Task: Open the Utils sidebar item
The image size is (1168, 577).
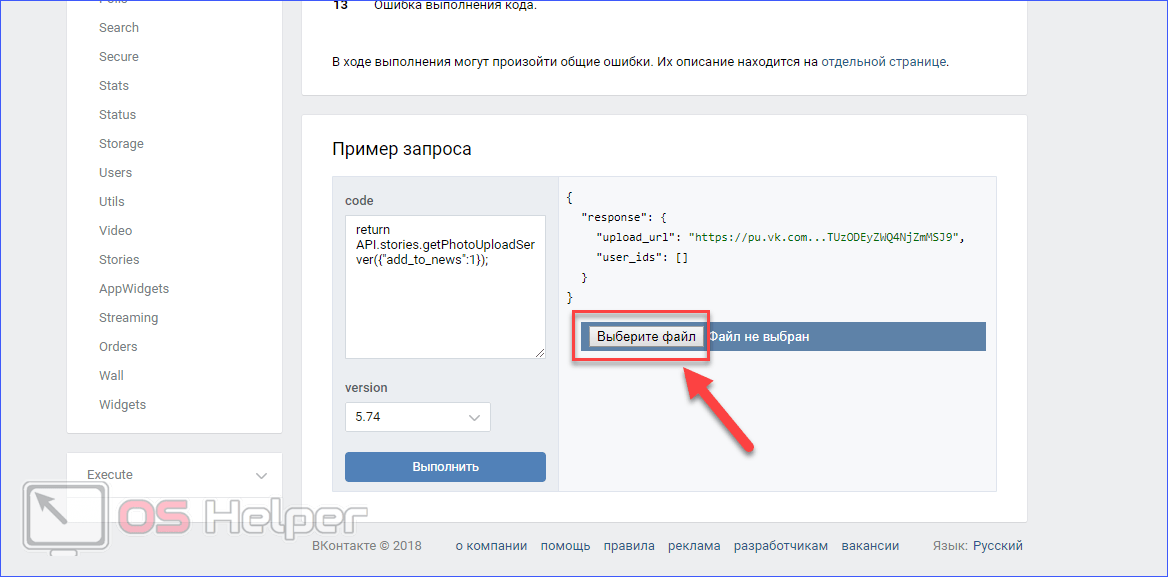Action: [x=112, y=202]
